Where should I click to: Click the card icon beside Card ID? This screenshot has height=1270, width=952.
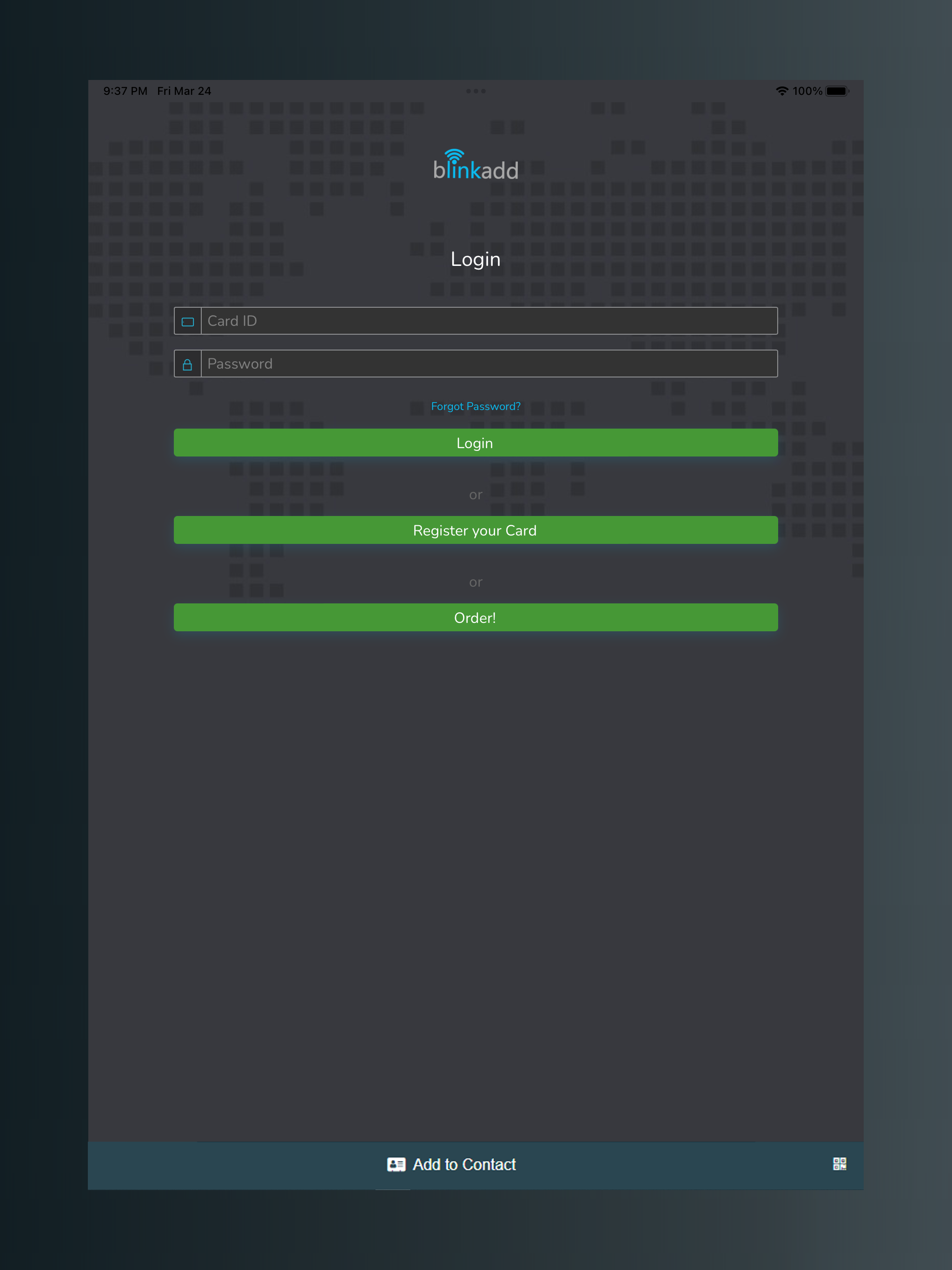(188, 322)
